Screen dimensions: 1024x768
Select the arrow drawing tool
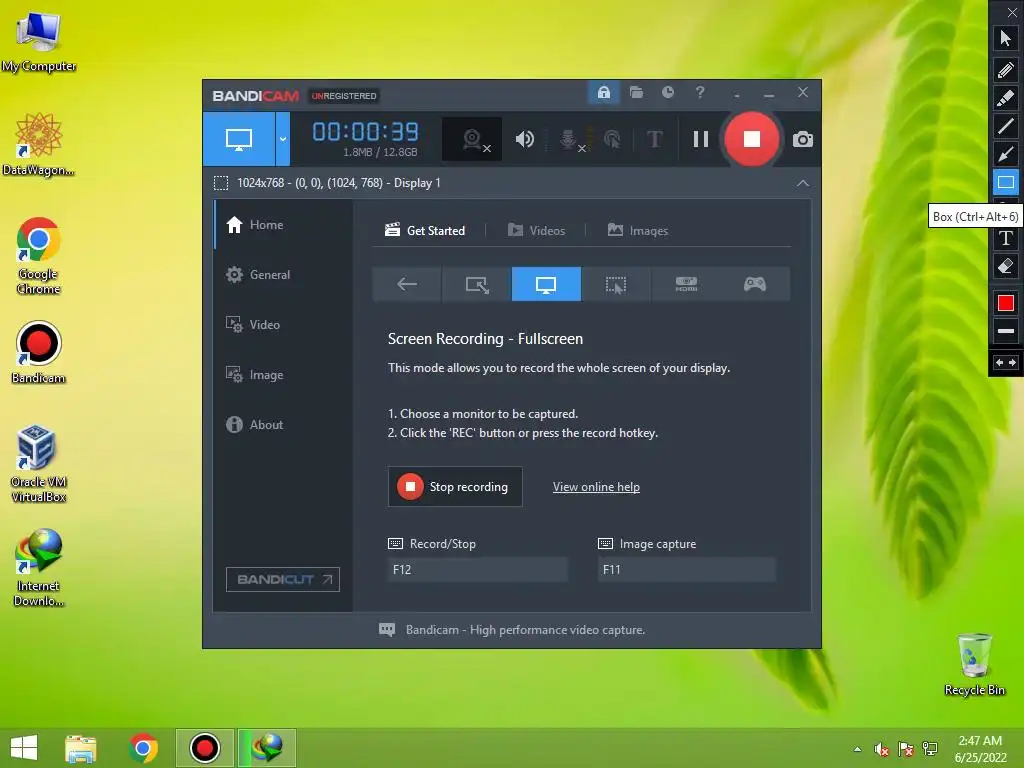[x=1006, y=154]
